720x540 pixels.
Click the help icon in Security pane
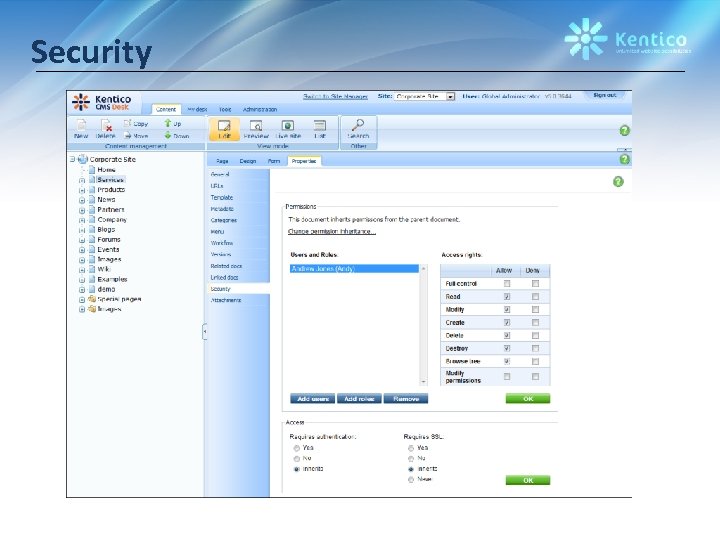[x=619, y=182]
